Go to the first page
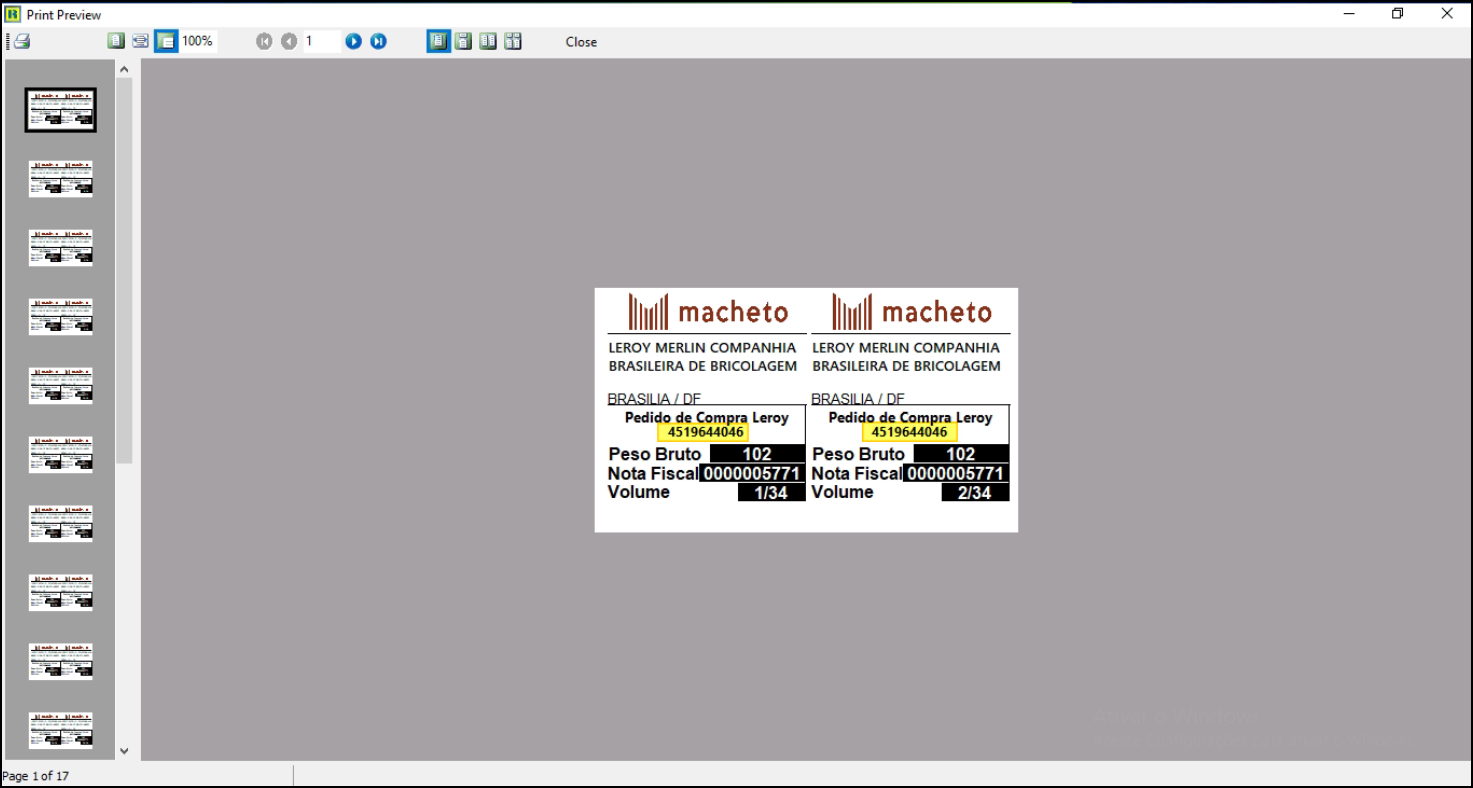Image resolution: width=1473 pixels, height=788 pixels. point(264,41)
